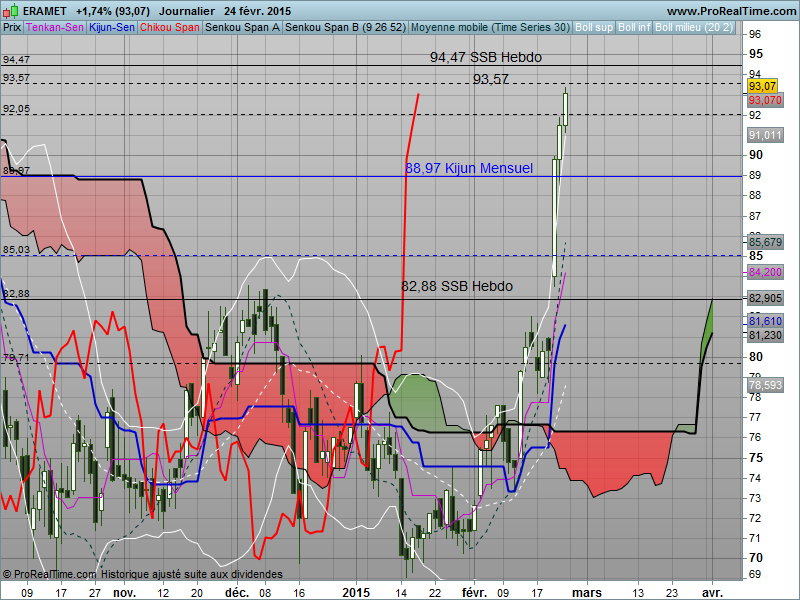Screen dimensions: 800x600
Task: Click the date 24 févr. 2015
Action: [257, 11]
